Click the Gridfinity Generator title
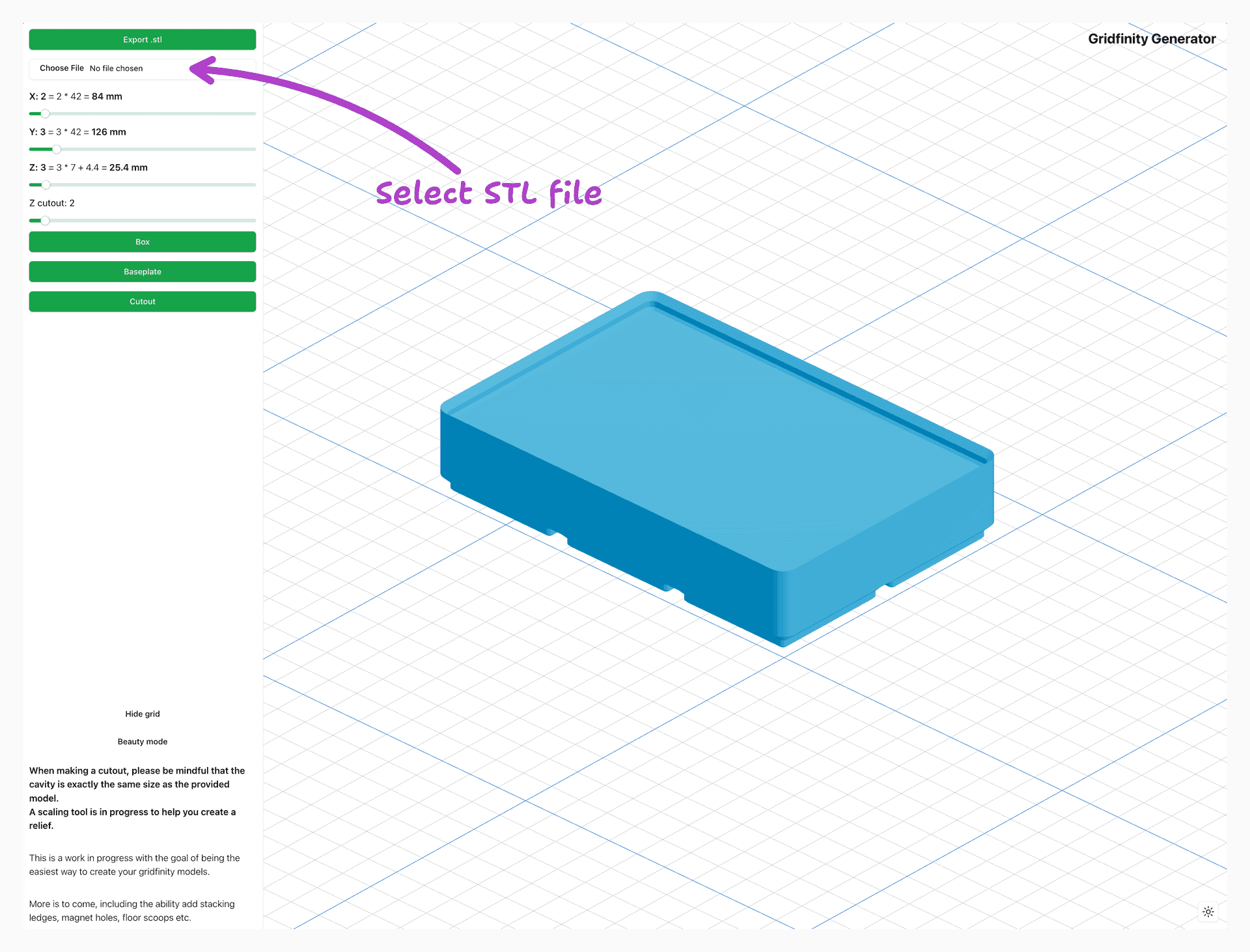 [1151, 38]
